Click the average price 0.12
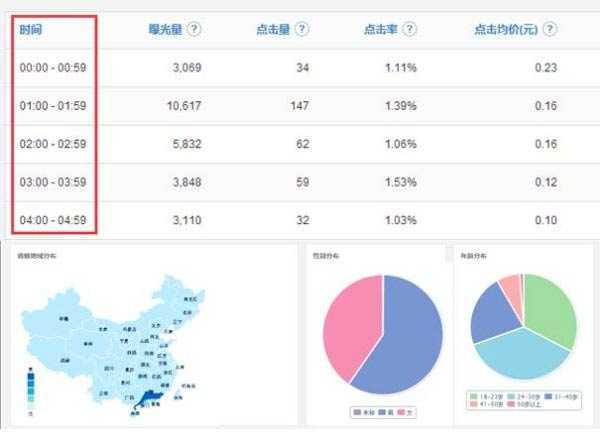600x445 pixels. [x=546, y=182]
